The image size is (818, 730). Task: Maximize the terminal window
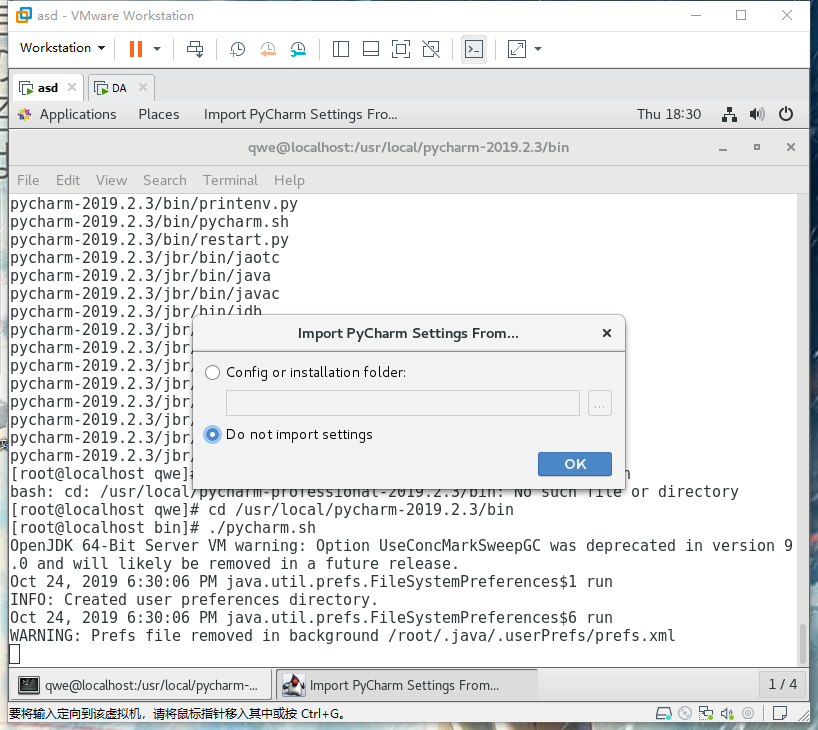pos(757,148)
